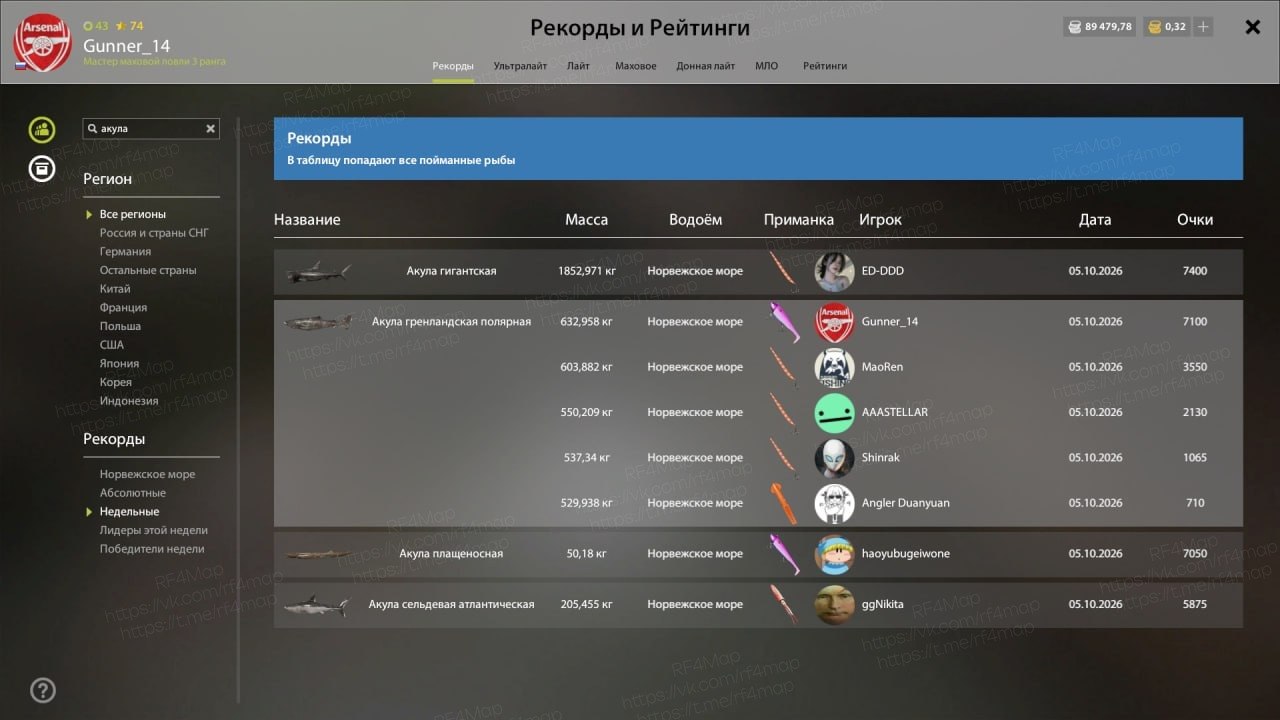Select Япония region filter
The width and height of the screenshot is (1280, 720).
(119, 364)
